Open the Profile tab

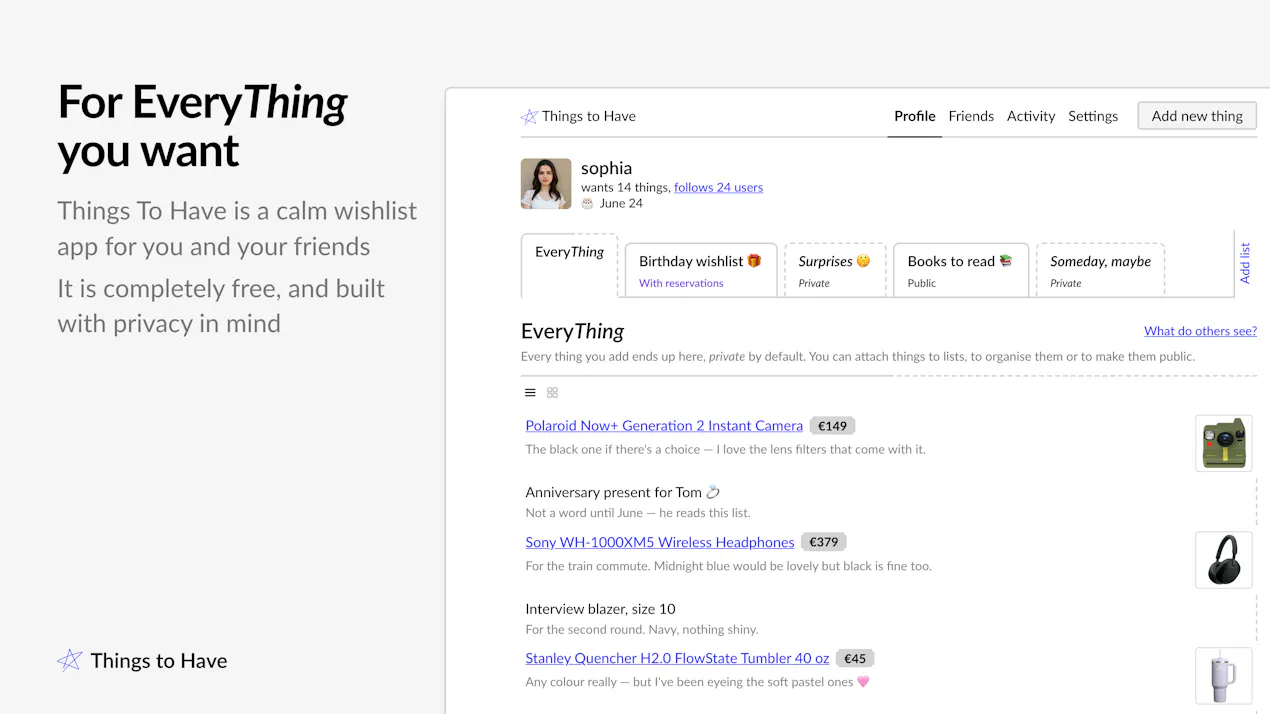915,116
